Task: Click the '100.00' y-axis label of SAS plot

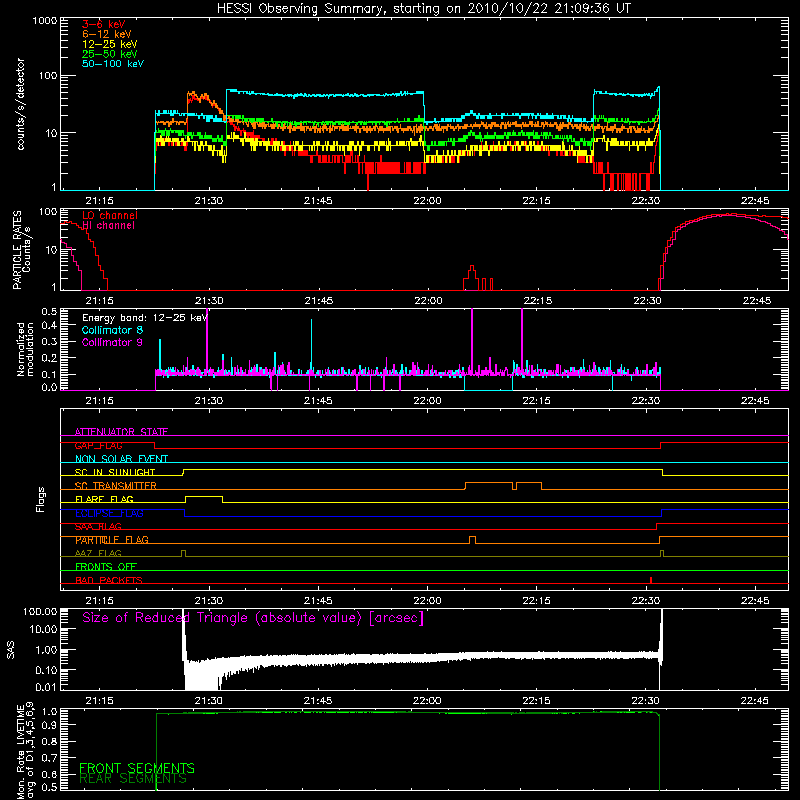Action: tap(40, 611)
